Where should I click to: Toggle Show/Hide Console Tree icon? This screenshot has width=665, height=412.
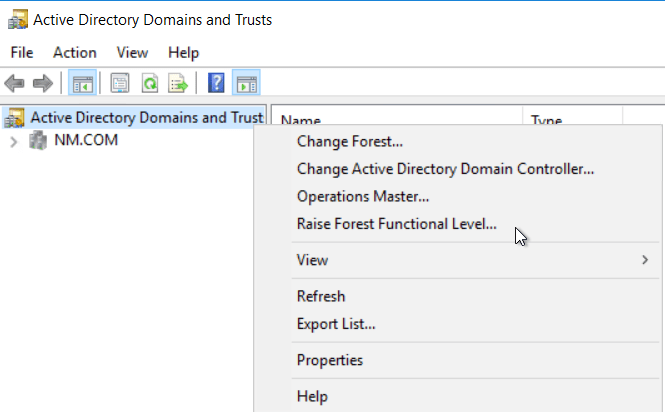click(83, 83)
